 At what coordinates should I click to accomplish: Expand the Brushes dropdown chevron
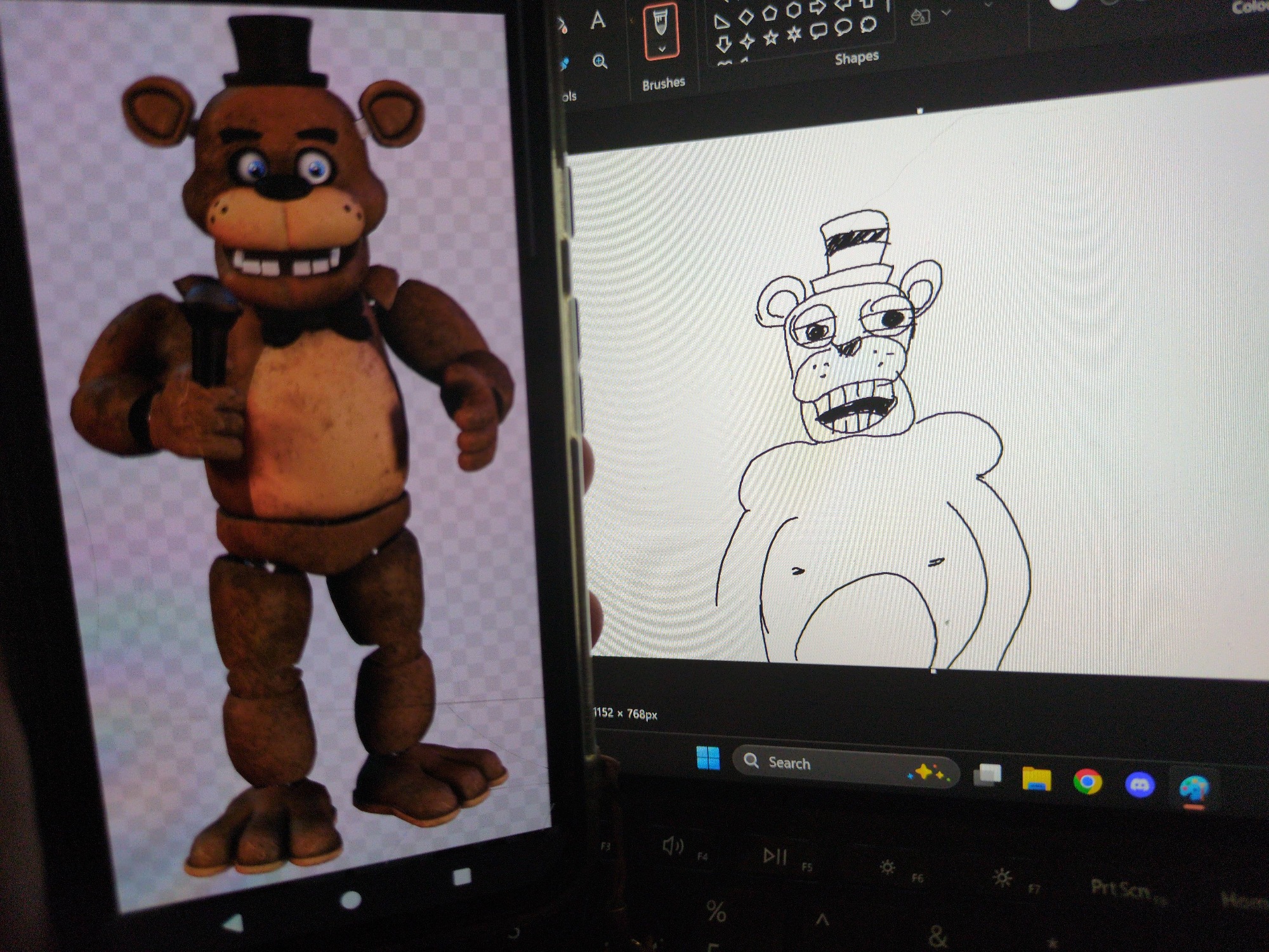pos(662,49)
